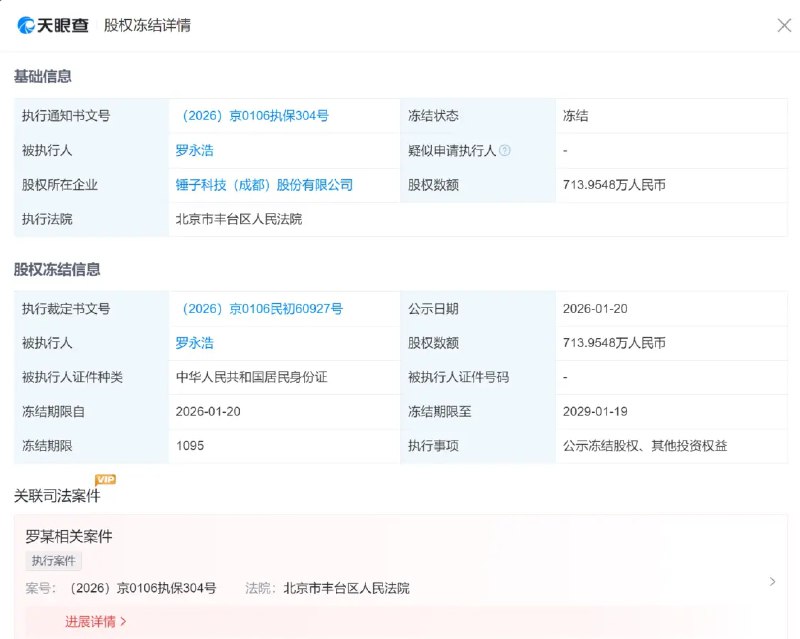Close the 股权冻结详情 panel
This screenshot has height=639, width=800.
(785, 25)
